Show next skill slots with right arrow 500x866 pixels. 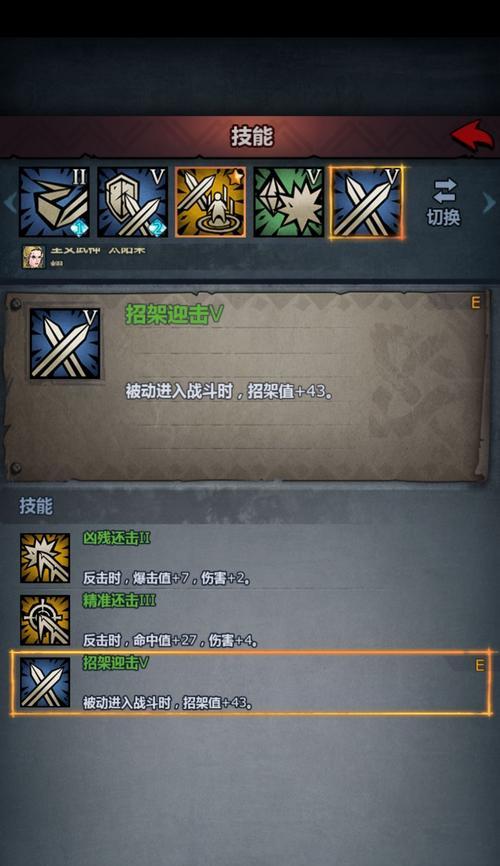488,203
